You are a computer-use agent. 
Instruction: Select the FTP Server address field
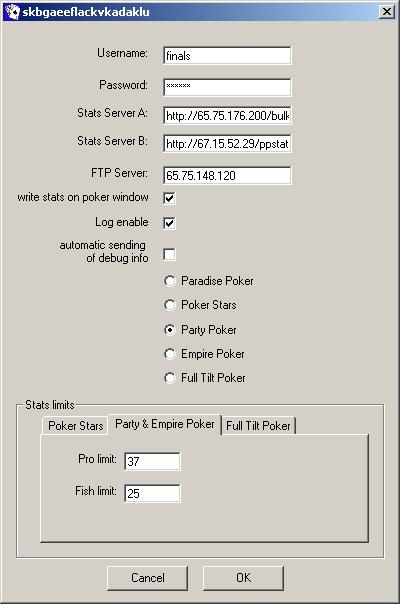coord(227,175)
